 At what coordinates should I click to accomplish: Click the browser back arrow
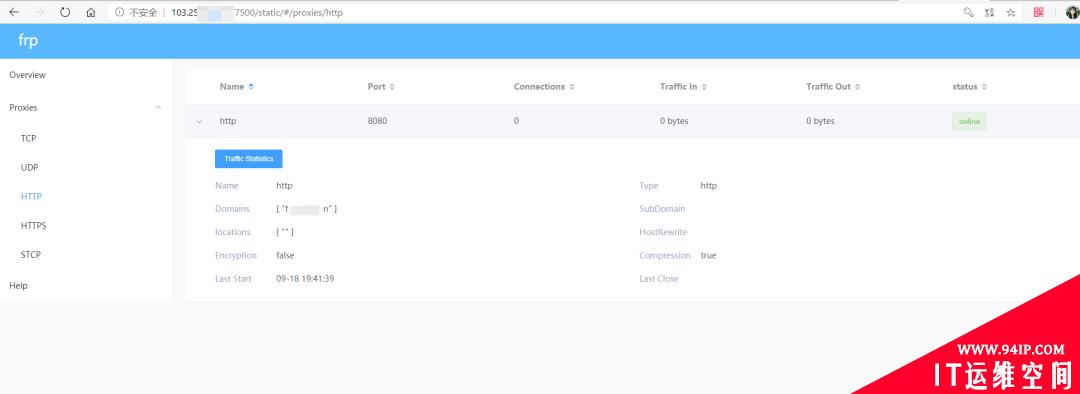tap(14, 12)
